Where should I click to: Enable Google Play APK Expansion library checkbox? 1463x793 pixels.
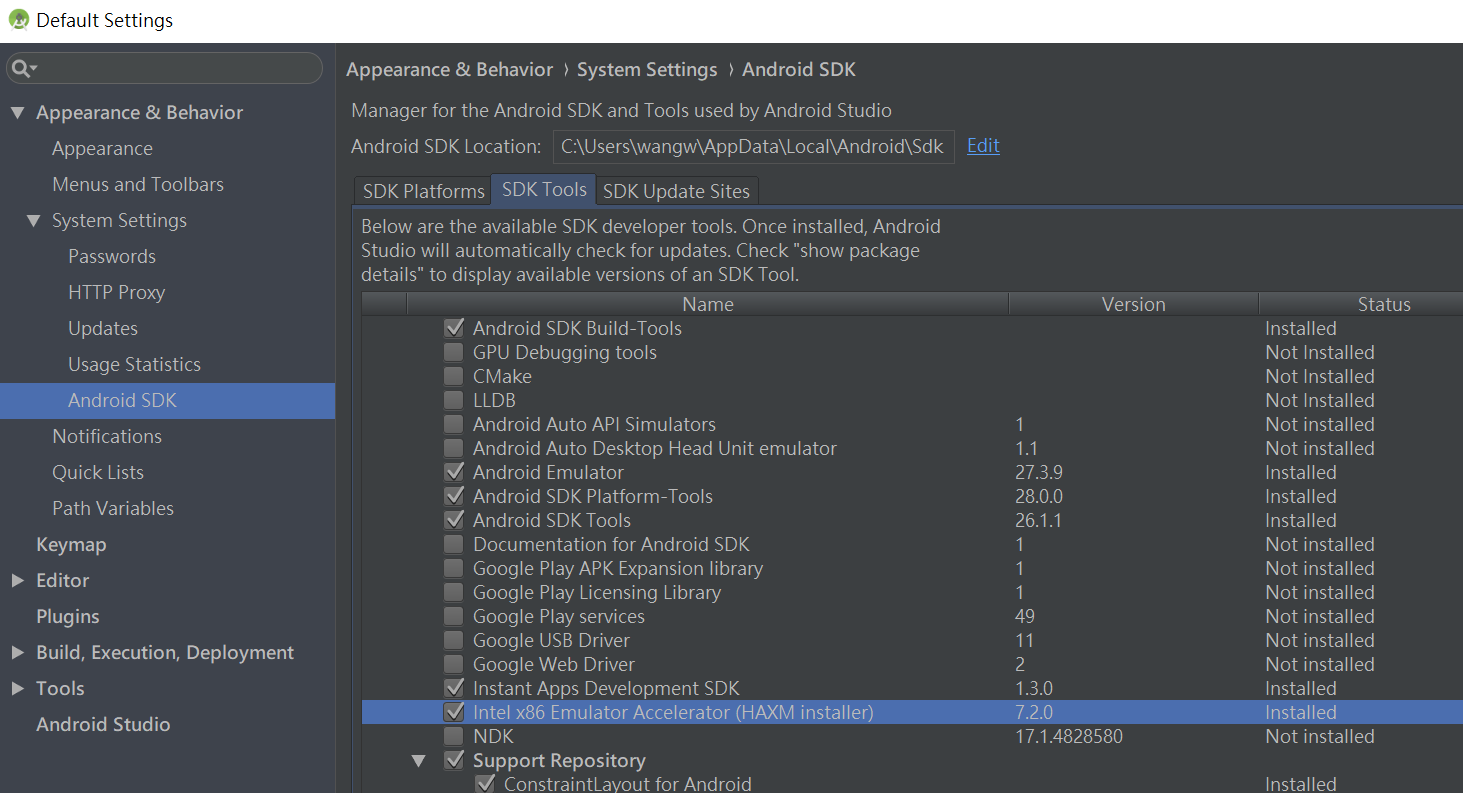[x=454, y=568]
